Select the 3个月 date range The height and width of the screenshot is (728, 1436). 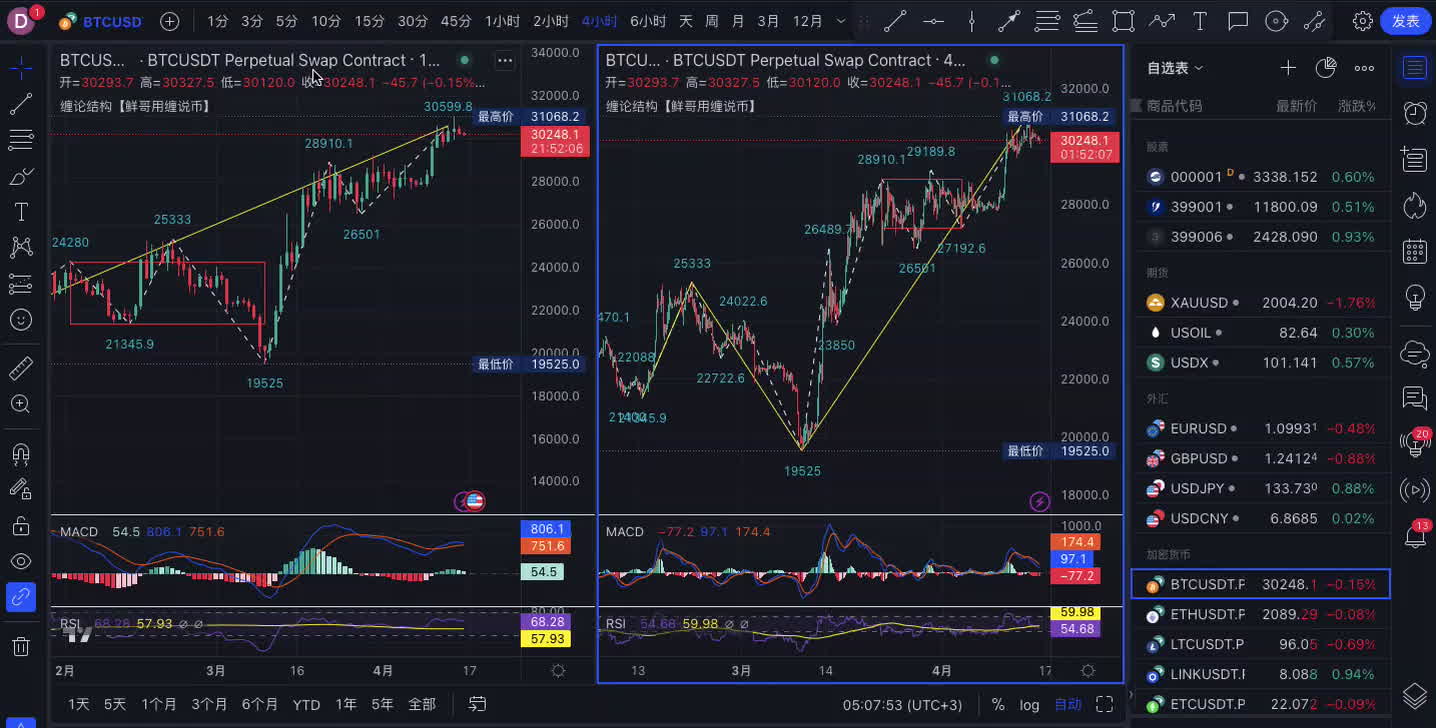(x=210, y=704)
